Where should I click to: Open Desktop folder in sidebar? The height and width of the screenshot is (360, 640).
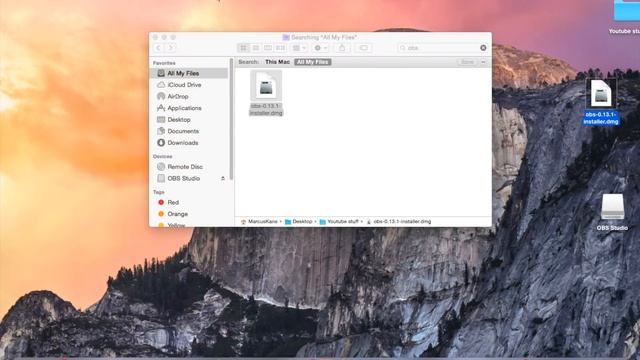[x=189, y=120]
